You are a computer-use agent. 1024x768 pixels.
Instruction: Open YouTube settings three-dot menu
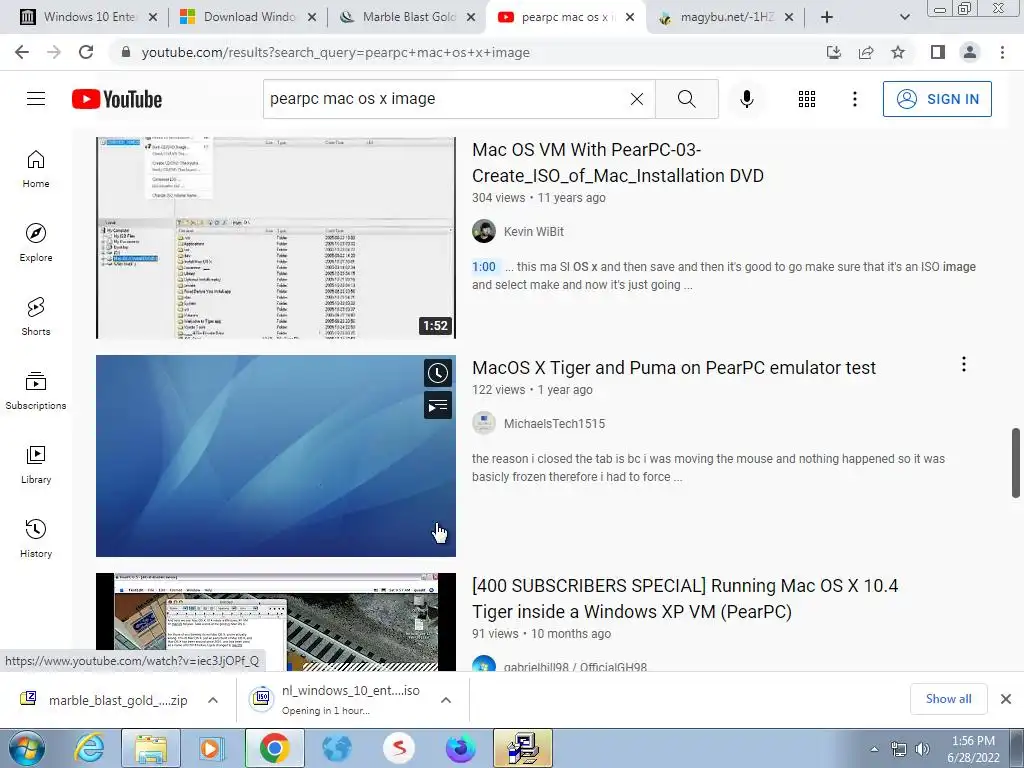point(854,99)
